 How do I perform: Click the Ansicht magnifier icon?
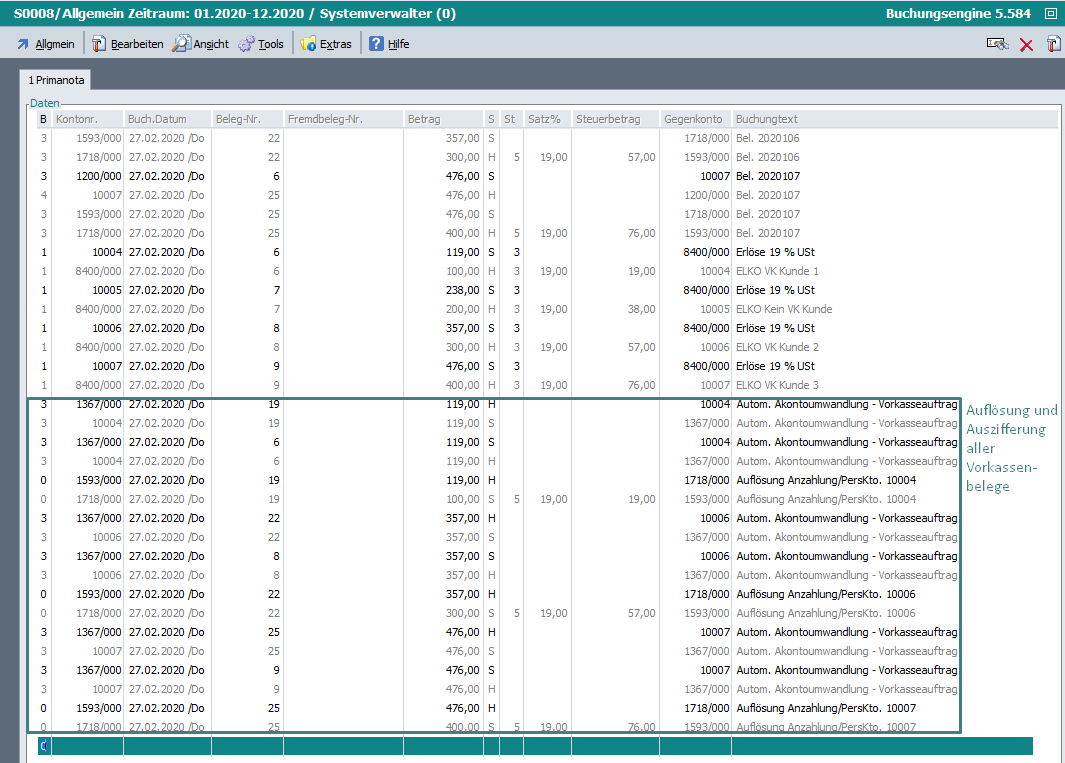pyautogui.click(x=181, y=44)
